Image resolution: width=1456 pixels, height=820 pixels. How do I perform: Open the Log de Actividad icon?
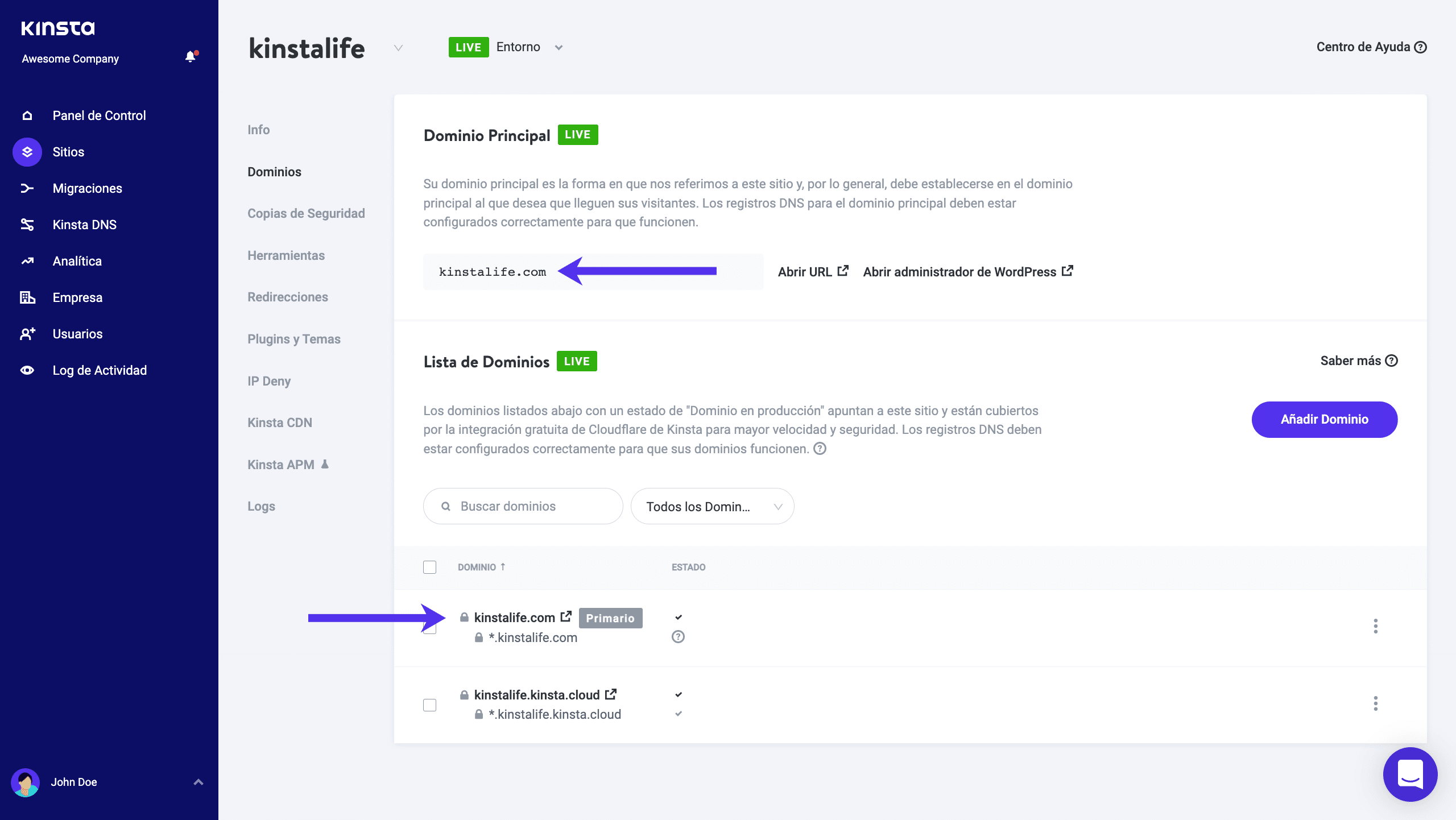point(27,370)
